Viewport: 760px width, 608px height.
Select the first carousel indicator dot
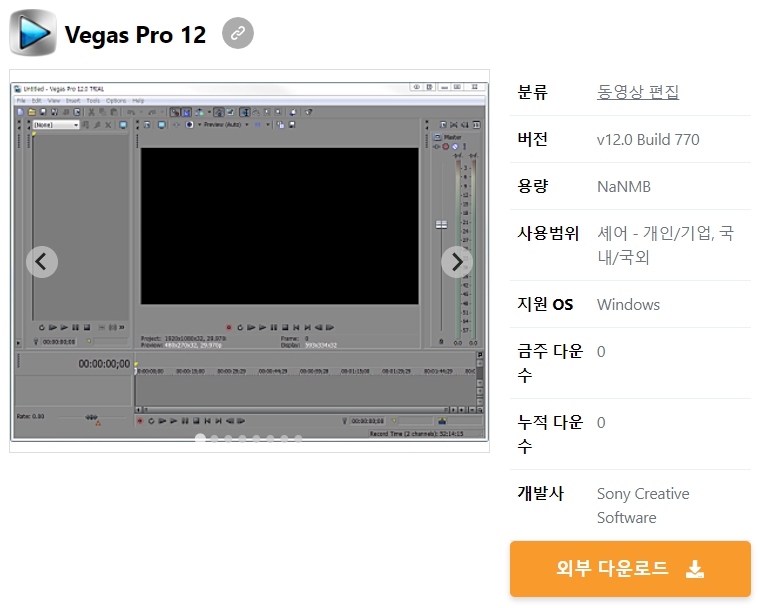[x=200, y=438]
